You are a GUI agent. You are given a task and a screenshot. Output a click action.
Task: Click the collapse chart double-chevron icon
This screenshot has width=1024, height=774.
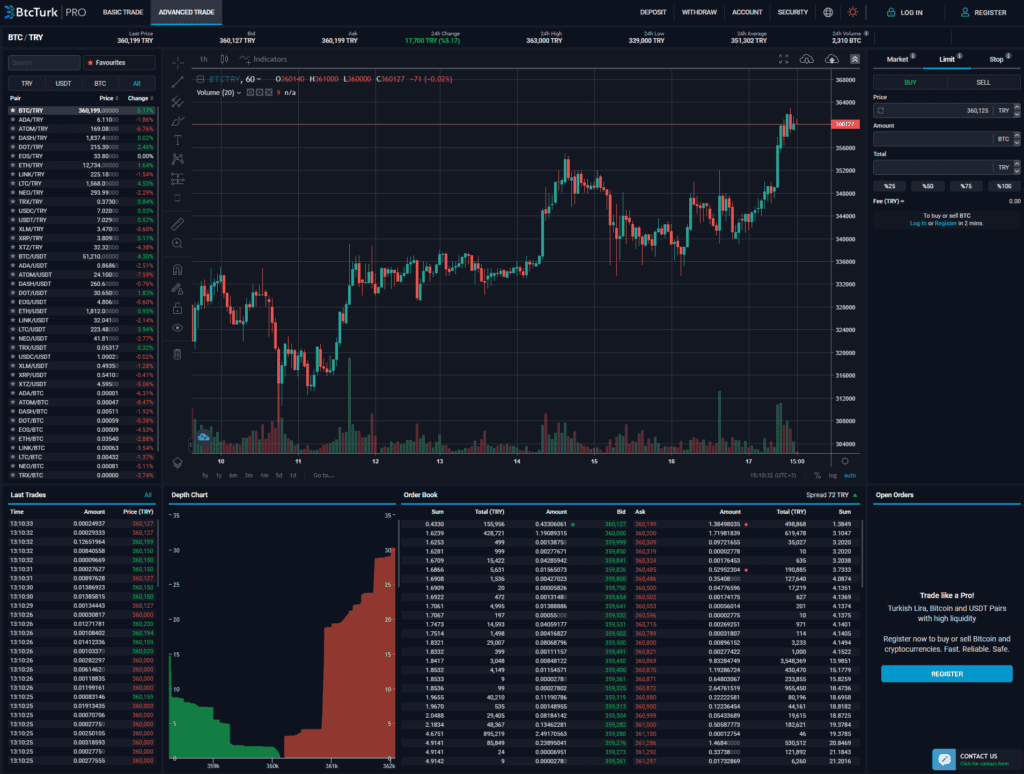pyautogui.click(x=855, y=59)
